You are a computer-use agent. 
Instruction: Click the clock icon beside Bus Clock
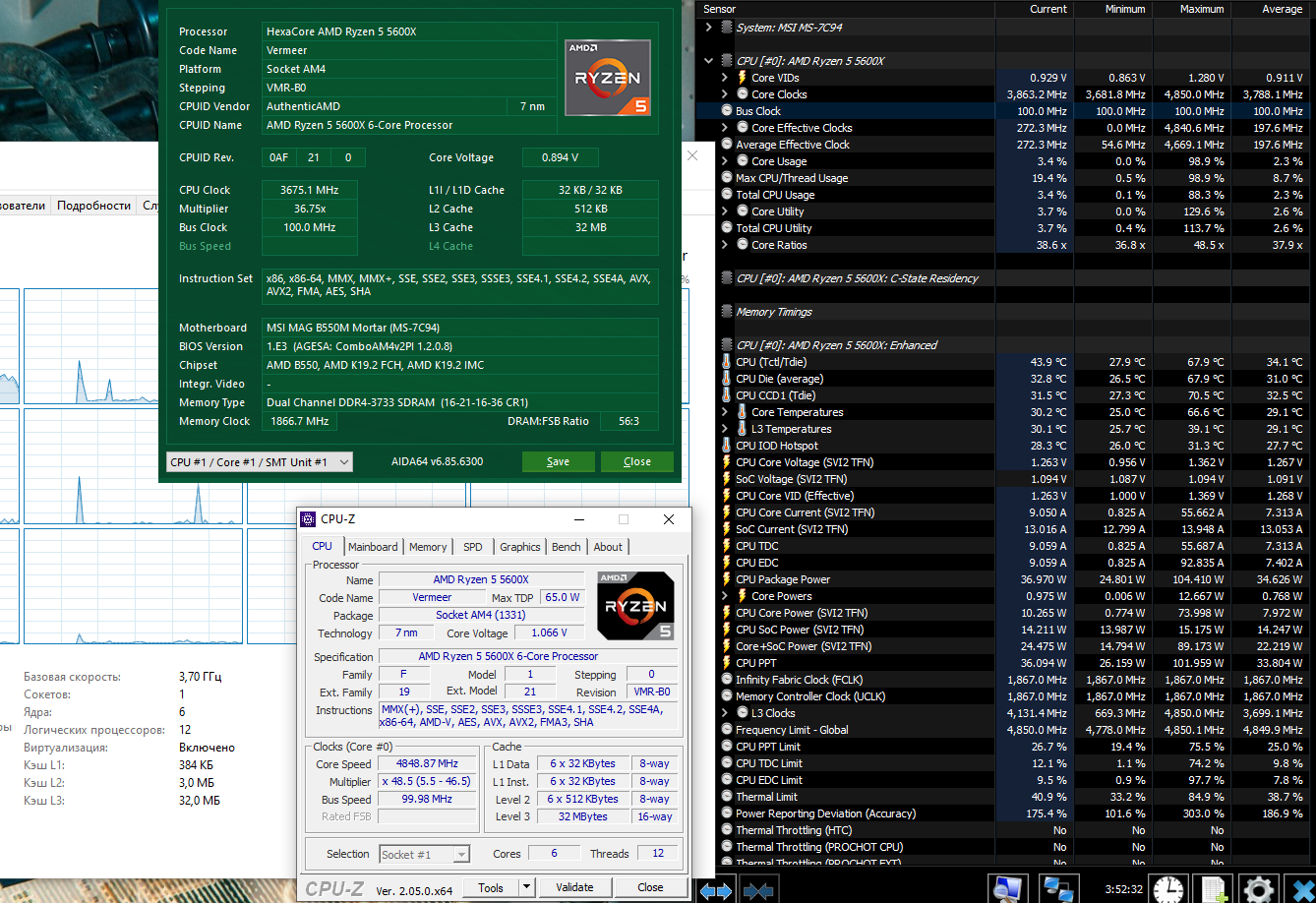[727, 111]
